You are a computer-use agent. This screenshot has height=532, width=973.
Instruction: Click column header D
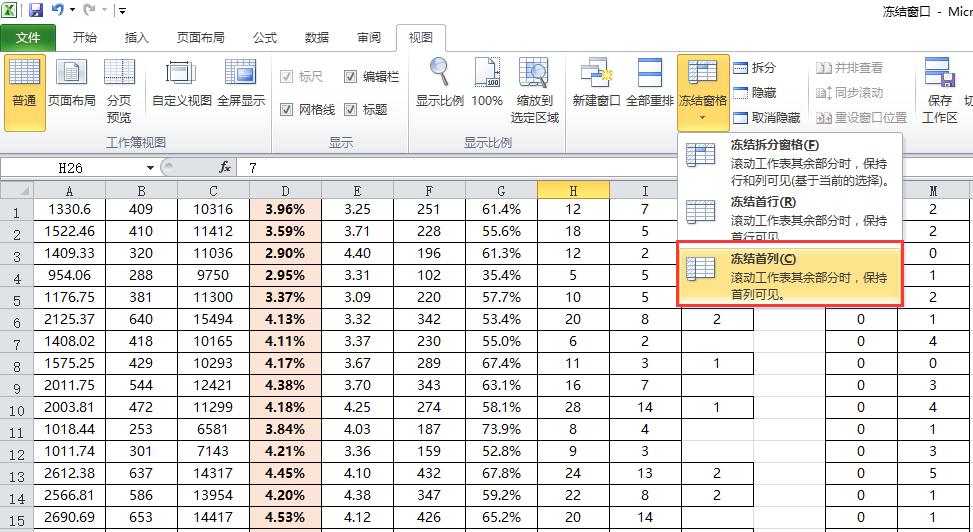click(x=285, y=190)
